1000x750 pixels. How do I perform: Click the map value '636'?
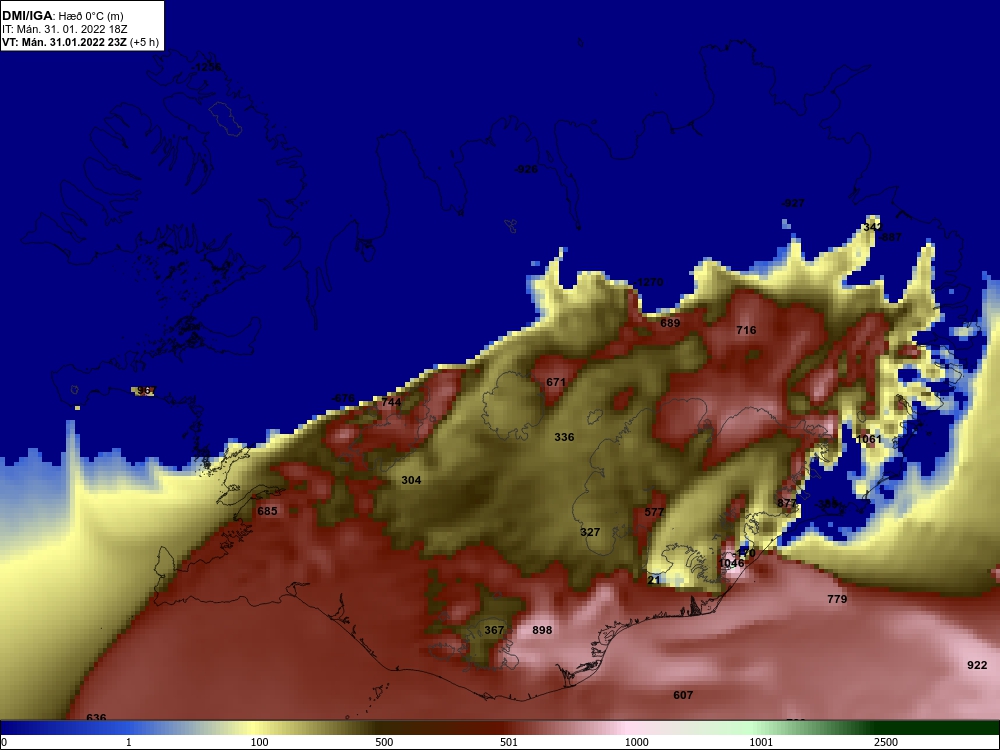coord(96,718)
